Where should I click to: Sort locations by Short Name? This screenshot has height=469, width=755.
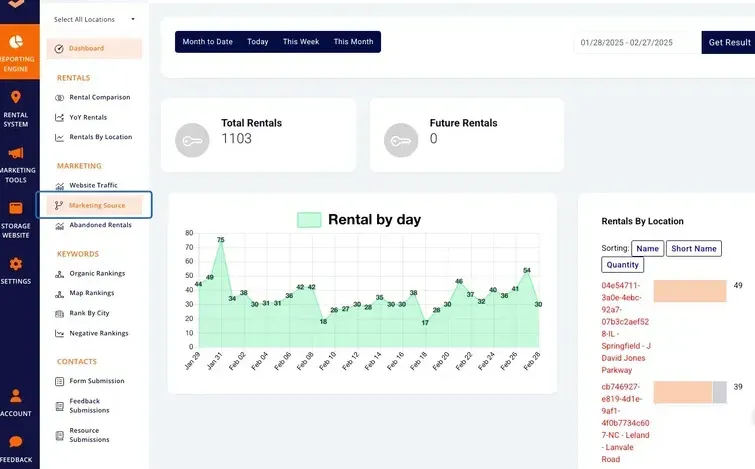pyautogui.click(x=693, y=248)
